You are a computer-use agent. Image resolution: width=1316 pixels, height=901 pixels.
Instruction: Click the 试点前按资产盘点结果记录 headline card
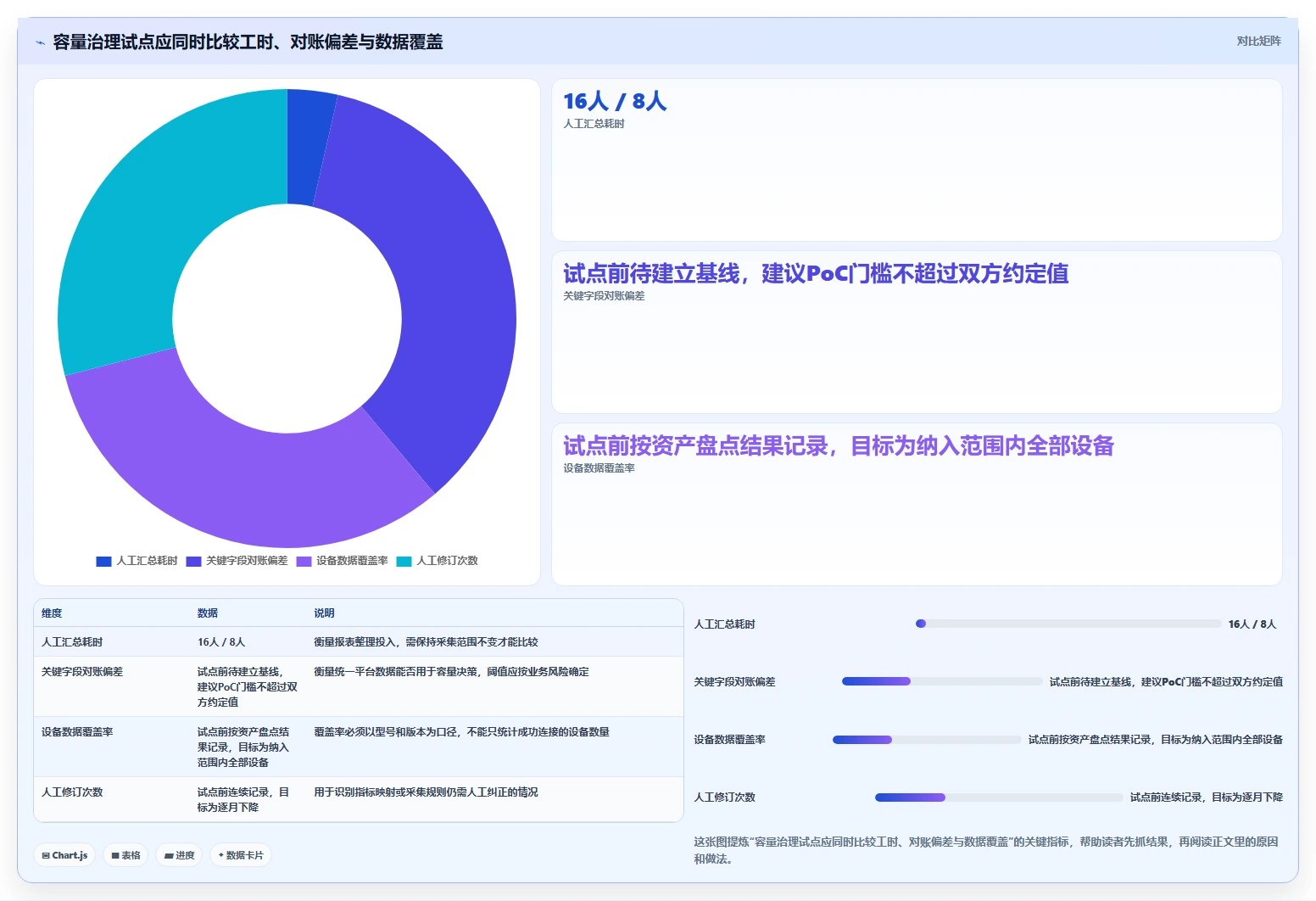point(839,446)
